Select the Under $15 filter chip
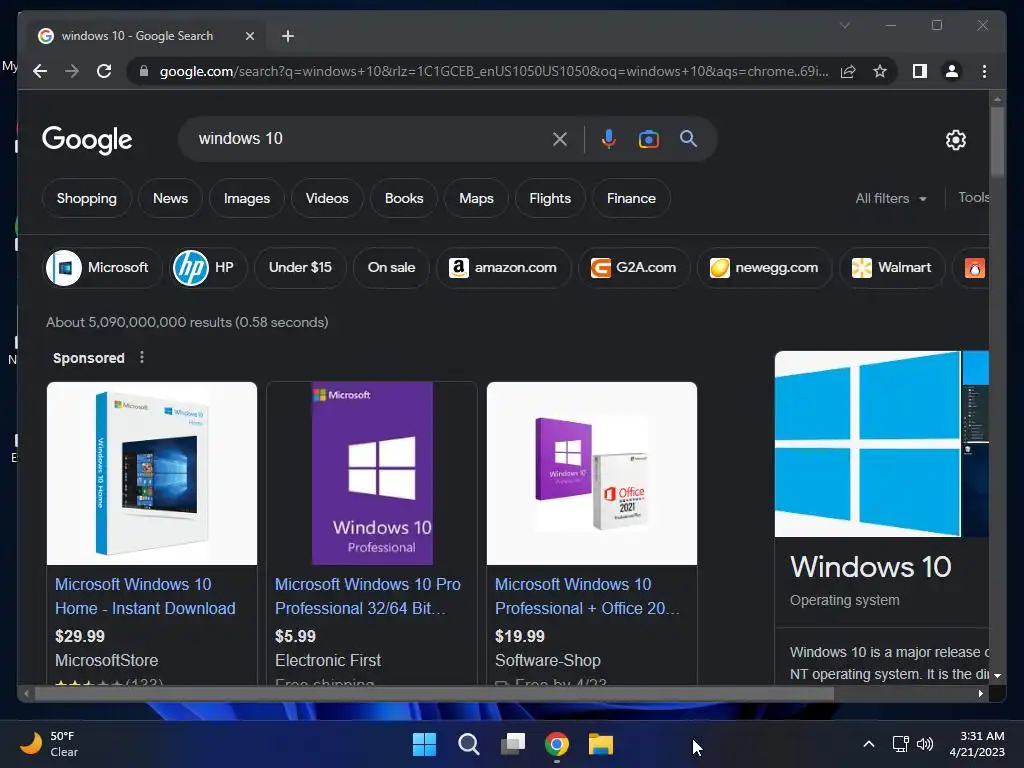Screen dimensions: 1024x768 (300, 268)
